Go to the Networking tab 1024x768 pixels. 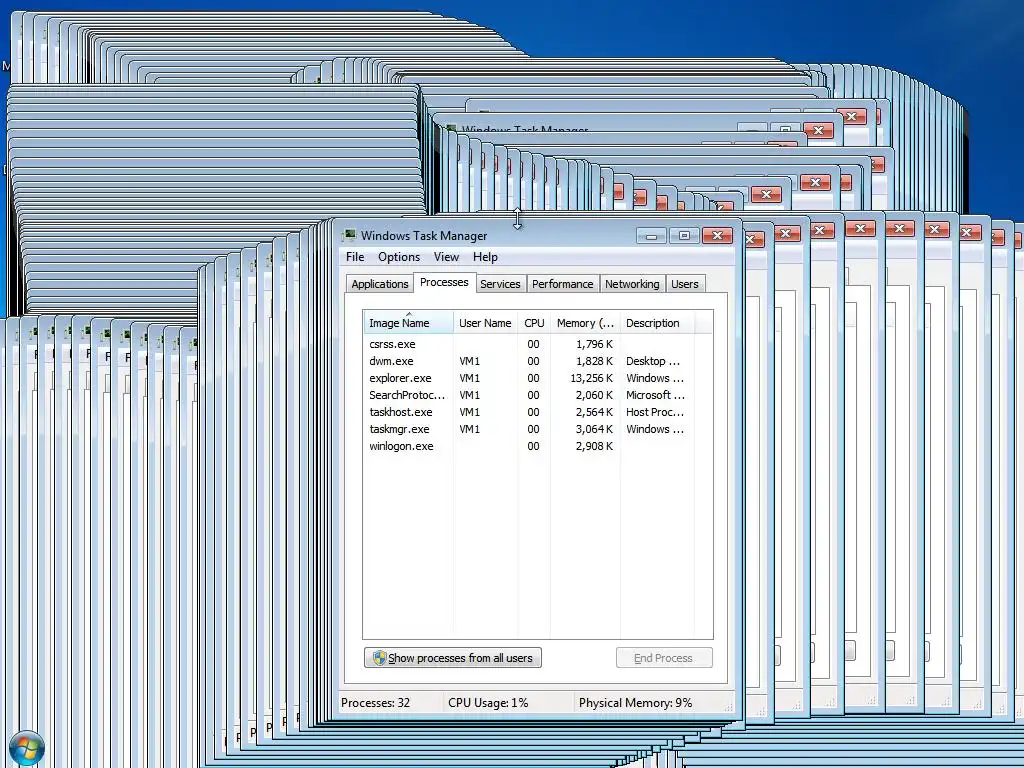click(x=632, y=284)
